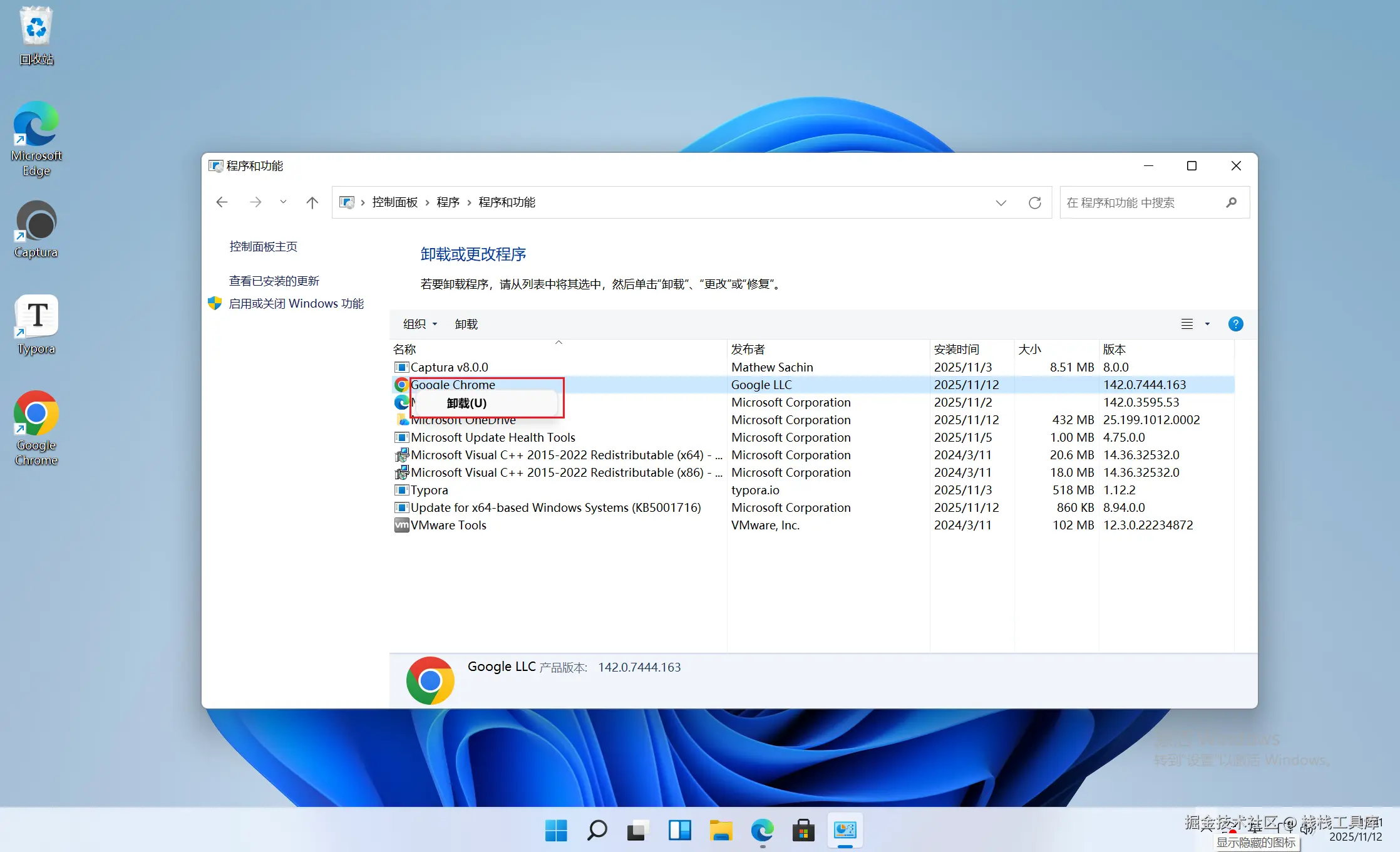Click 卸载 button in the toolbar
Screen dimensions: 1400x852
pyautogui.click(x=466, y=324)
